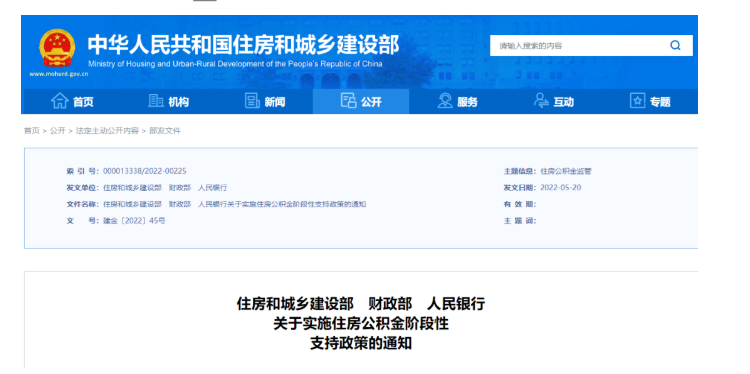
Task: Click the building icon beside 机构
Action: click(156, 101)
